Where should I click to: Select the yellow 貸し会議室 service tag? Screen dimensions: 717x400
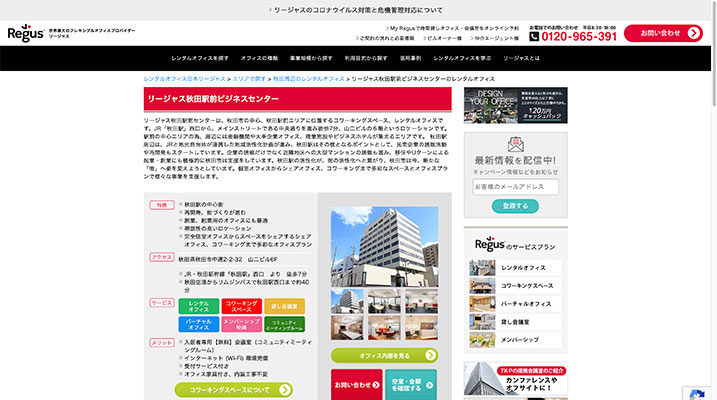click(284, 306)
